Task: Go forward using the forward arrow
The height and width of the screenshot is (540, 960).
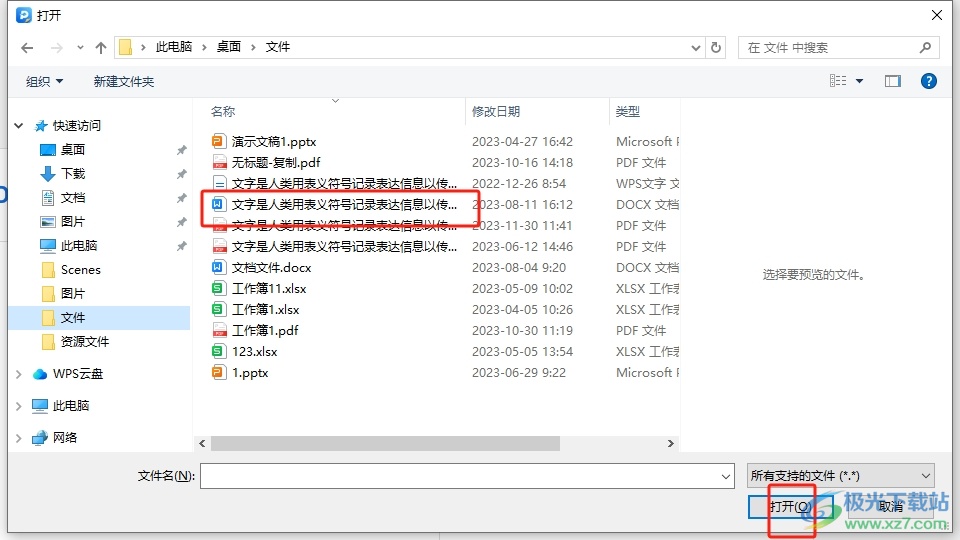Action: [56, 48]
